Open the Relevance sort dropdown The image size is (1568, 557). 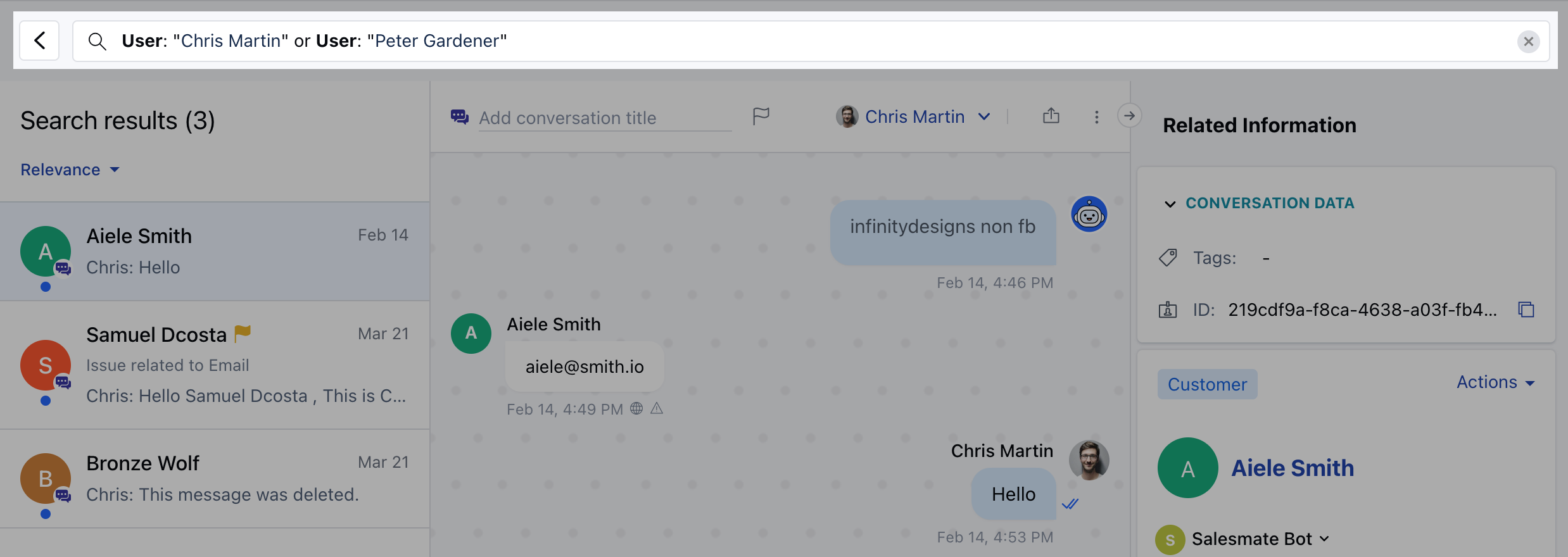pos(70,170)
